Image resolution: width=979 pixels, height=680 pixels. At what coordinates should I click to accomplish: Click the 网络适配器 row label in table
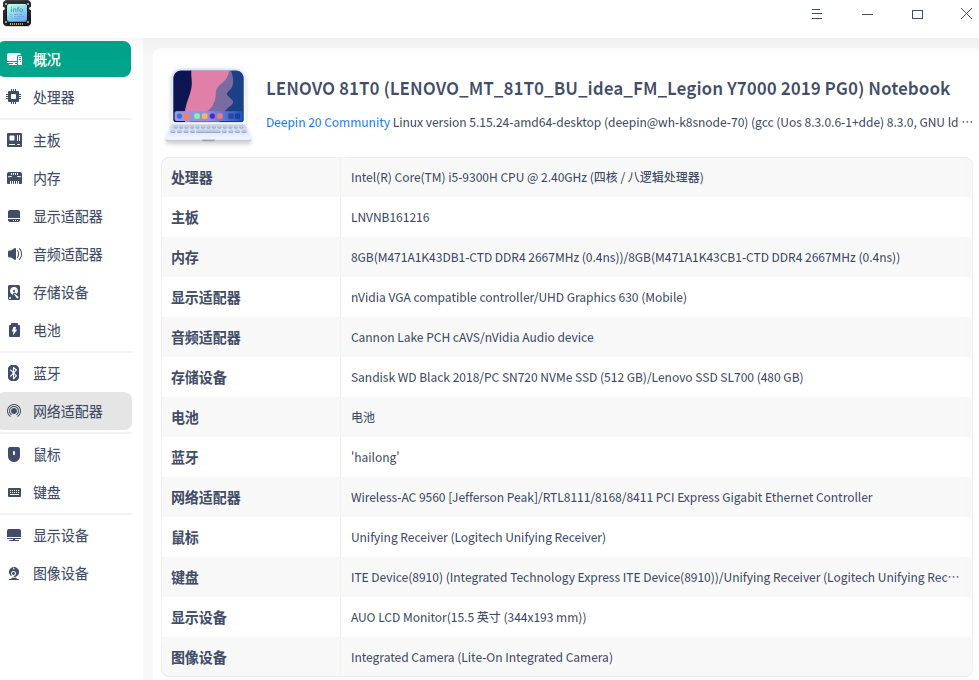point(205,498)
